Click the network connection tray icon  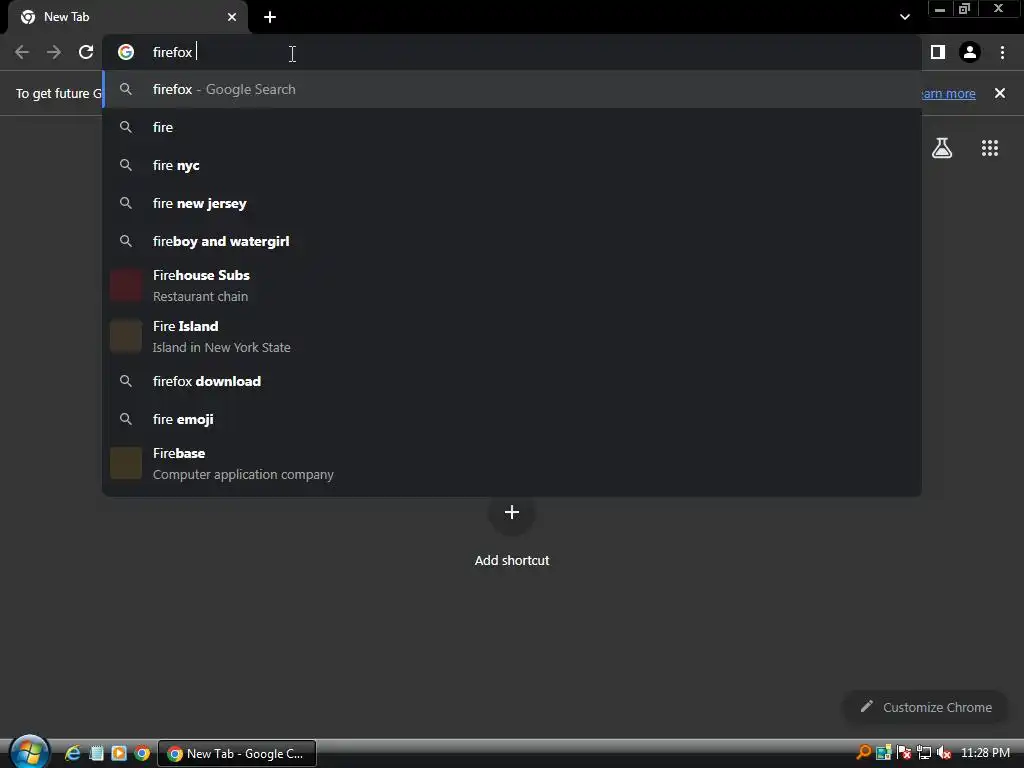[923, 752]
